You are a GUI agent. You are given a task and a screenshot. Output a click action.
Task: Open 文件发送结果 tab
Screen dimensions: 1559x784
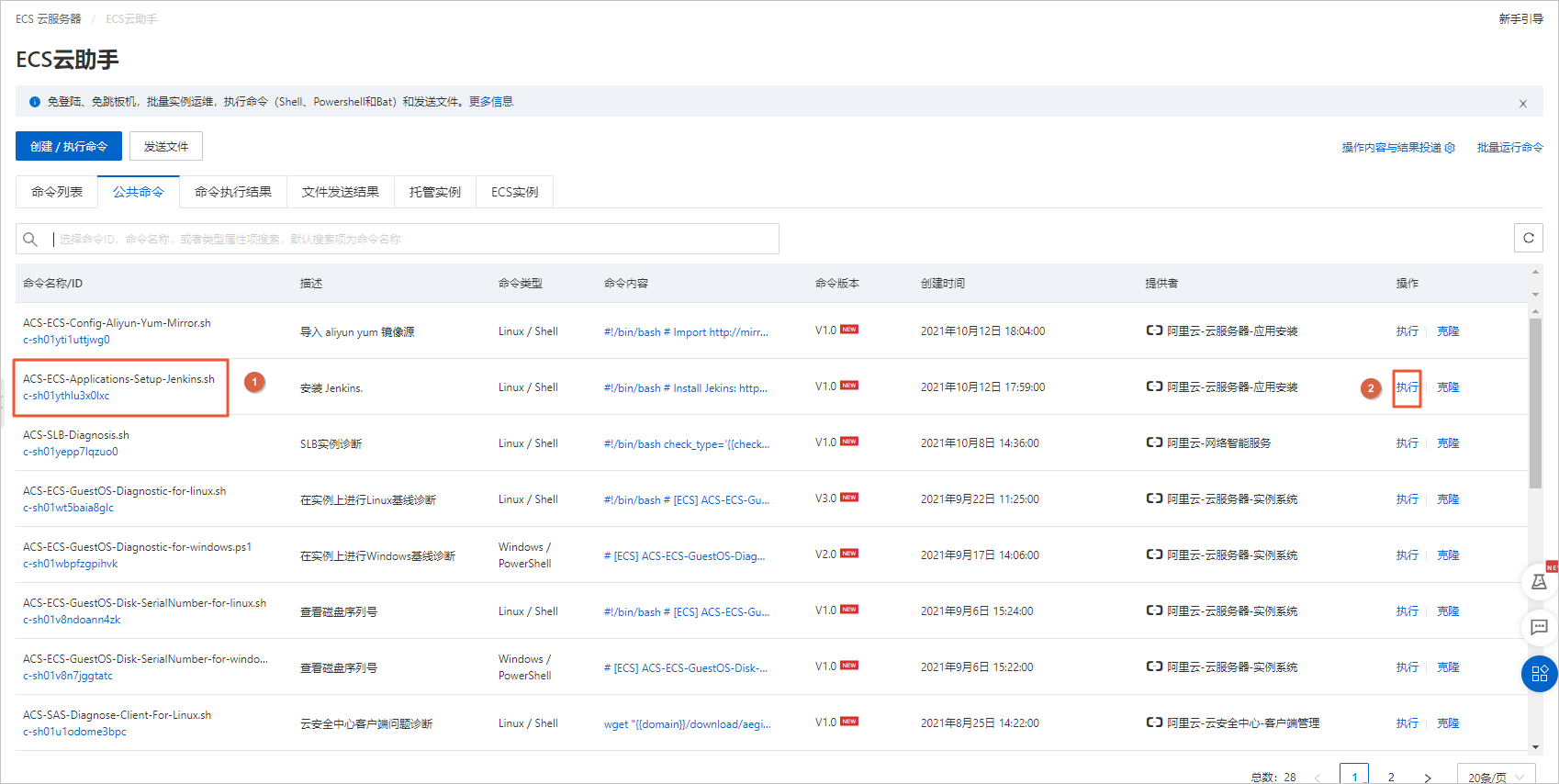click(341, 192)
